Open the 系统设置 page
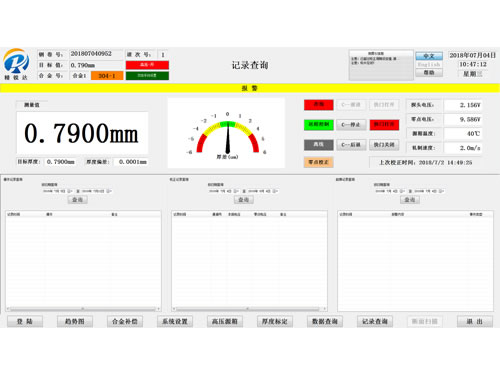Screen dimensions: 500x375 [x=175, y=321]
